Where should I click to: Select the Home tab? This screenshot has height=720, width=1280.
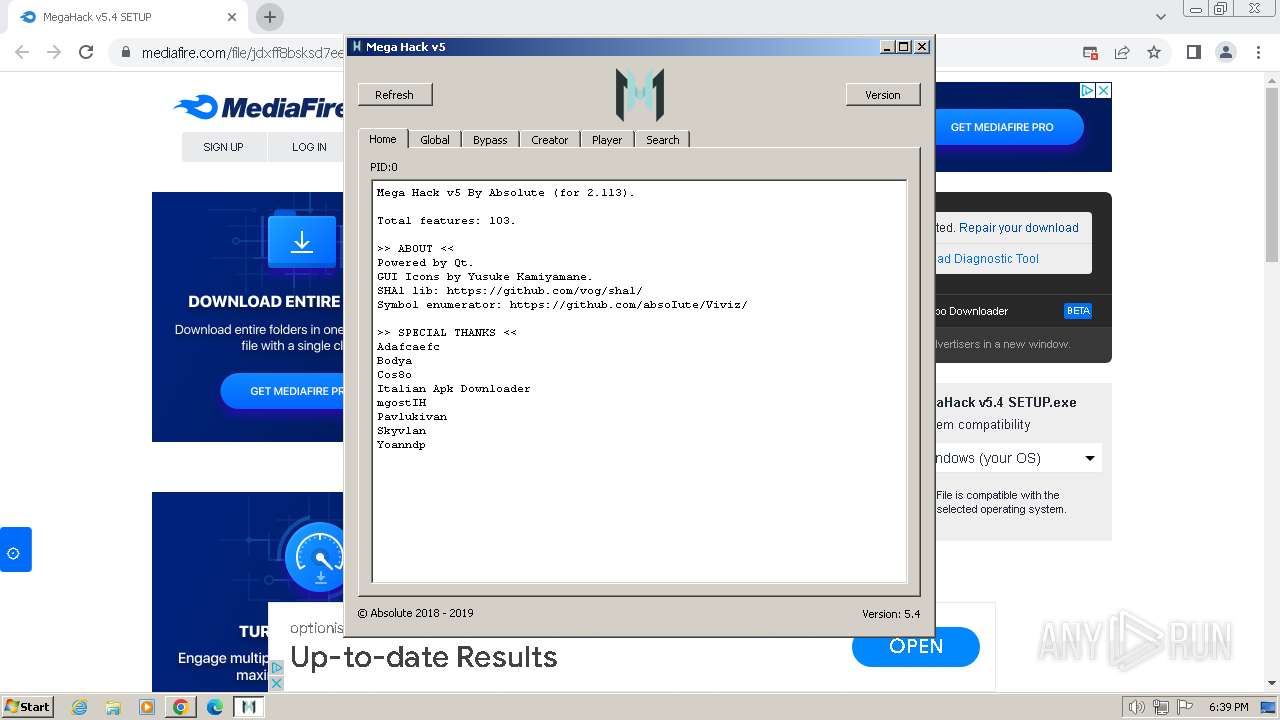tap(382, 139)
